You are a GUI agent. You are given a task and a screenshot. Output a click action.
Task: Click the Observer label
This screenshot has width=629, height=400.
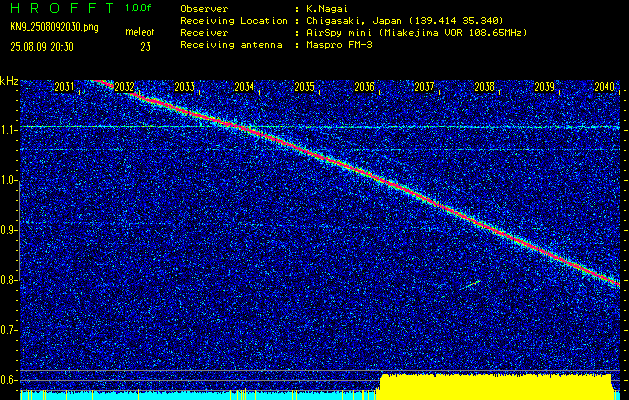coord(204,9)
